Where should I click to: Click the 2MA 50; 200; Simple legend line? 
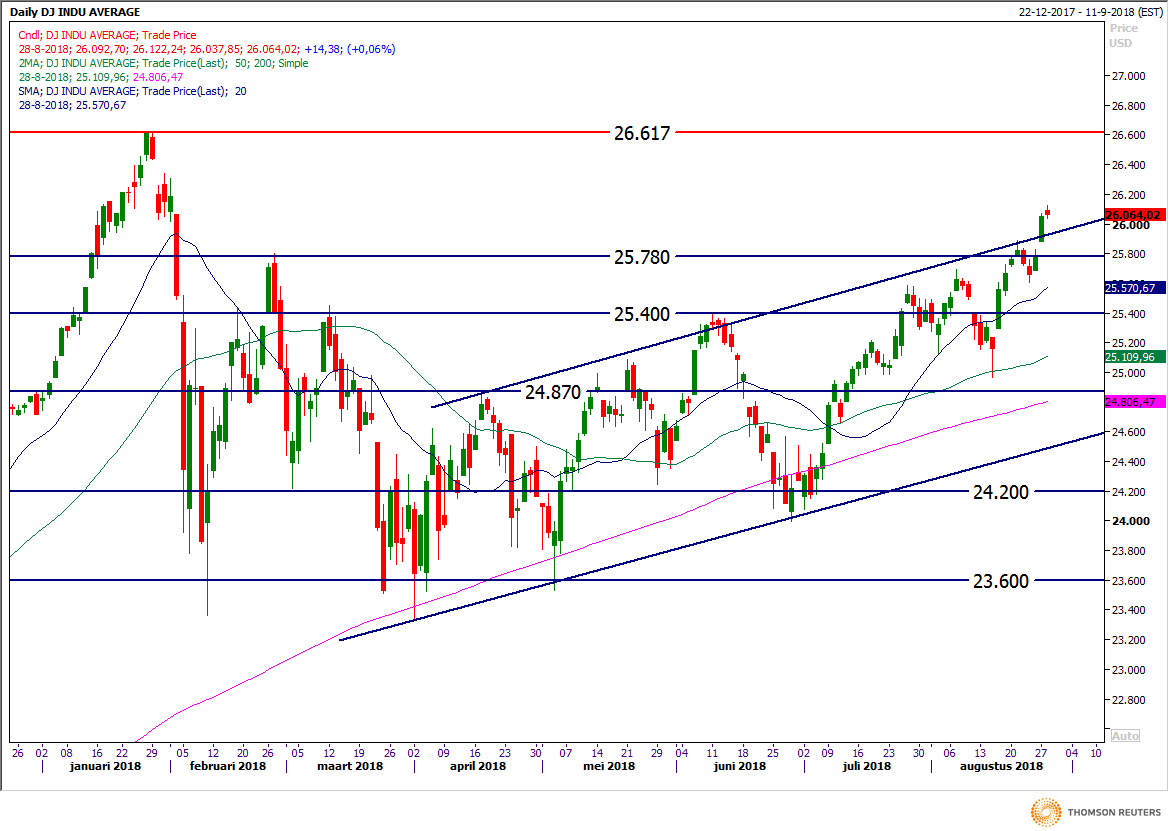pyautogui.click(x=163, y=63)
